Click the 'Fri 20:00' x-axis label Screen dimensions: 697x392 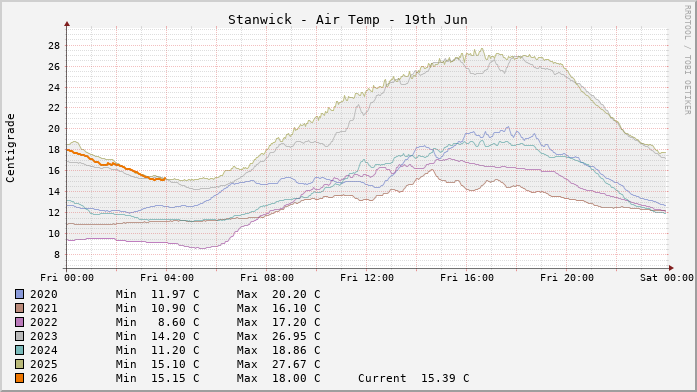pyautogui.click(x=567, y=278)
